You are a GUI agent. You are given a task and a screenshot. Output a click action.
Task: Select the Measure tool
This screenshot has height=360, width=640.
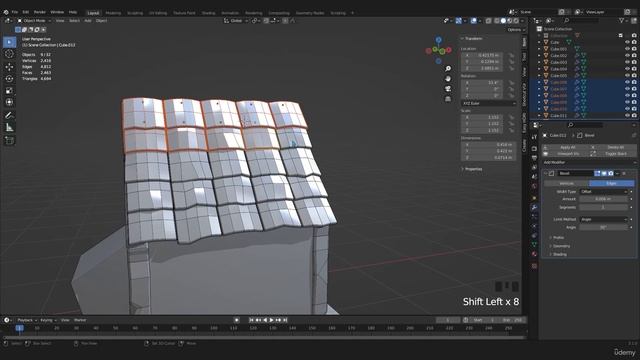(x=9, y=128)
